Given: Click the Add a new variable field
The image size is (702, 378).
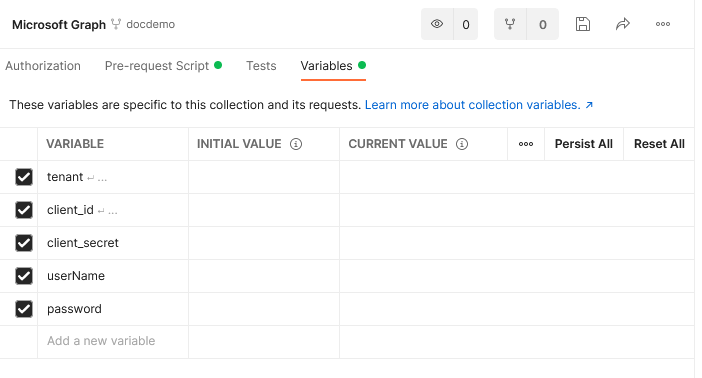Looking at the screenshot, I should coord(113,341).
